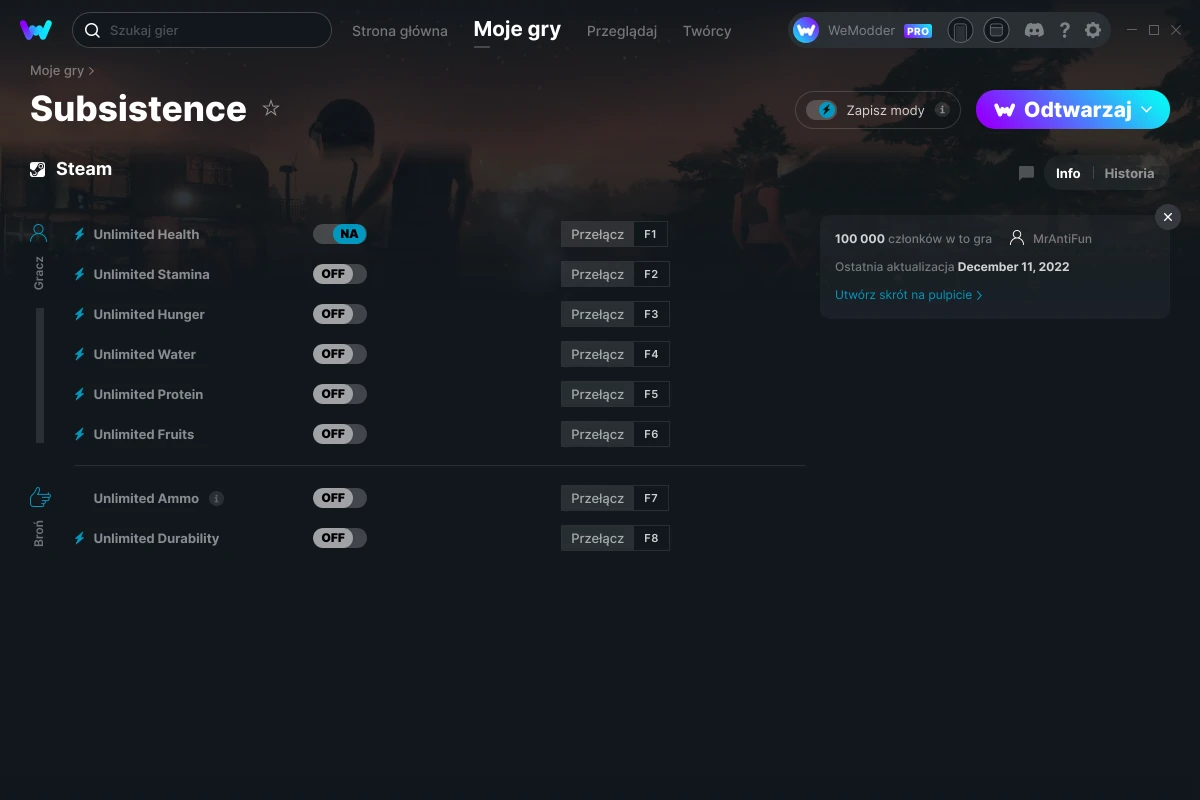This screenshot has height=800, width=1200.
Task: Click the lightning icon beside Unlimited Fruits
Action: point(80,434)
